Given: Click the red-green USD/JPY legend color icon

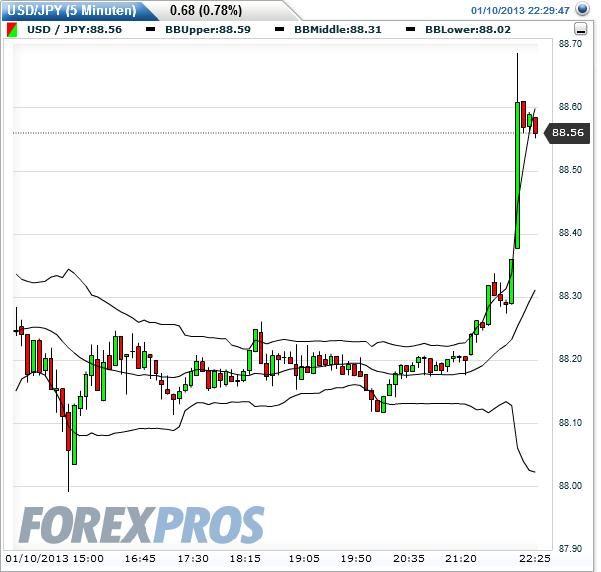Looking at the screenshot, I should [x=12, y=30].
